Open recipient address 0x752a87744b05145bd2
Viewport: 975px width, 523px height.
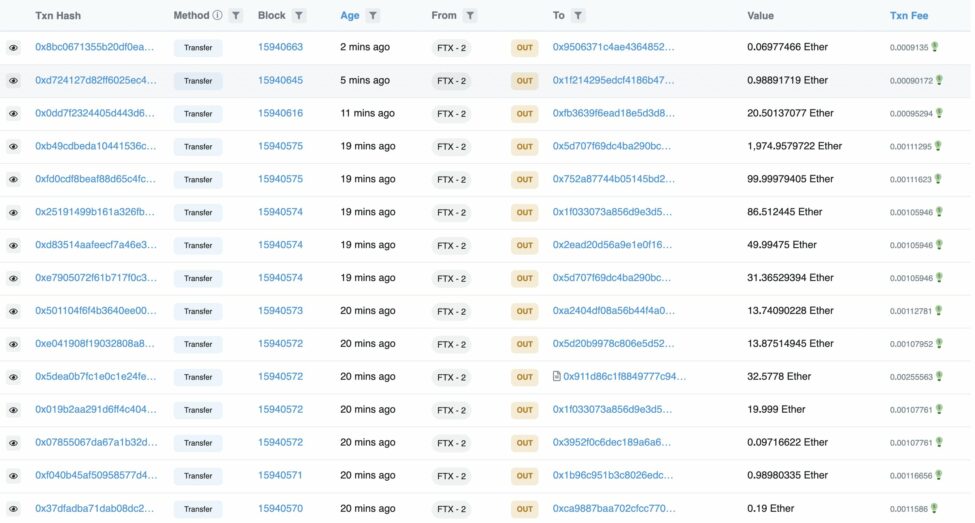pyautogui.click(x=614, y=178)
